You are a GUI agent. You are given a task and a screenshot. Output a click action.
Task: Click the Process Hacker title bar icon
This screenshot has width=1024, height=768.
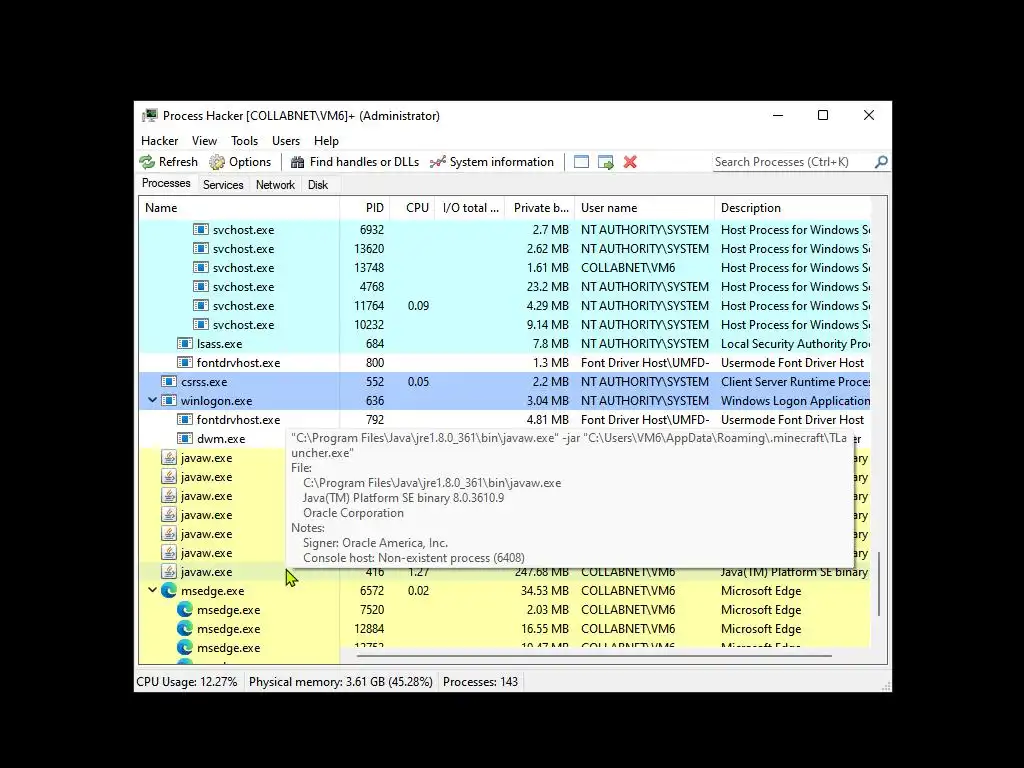click(150, 116)
